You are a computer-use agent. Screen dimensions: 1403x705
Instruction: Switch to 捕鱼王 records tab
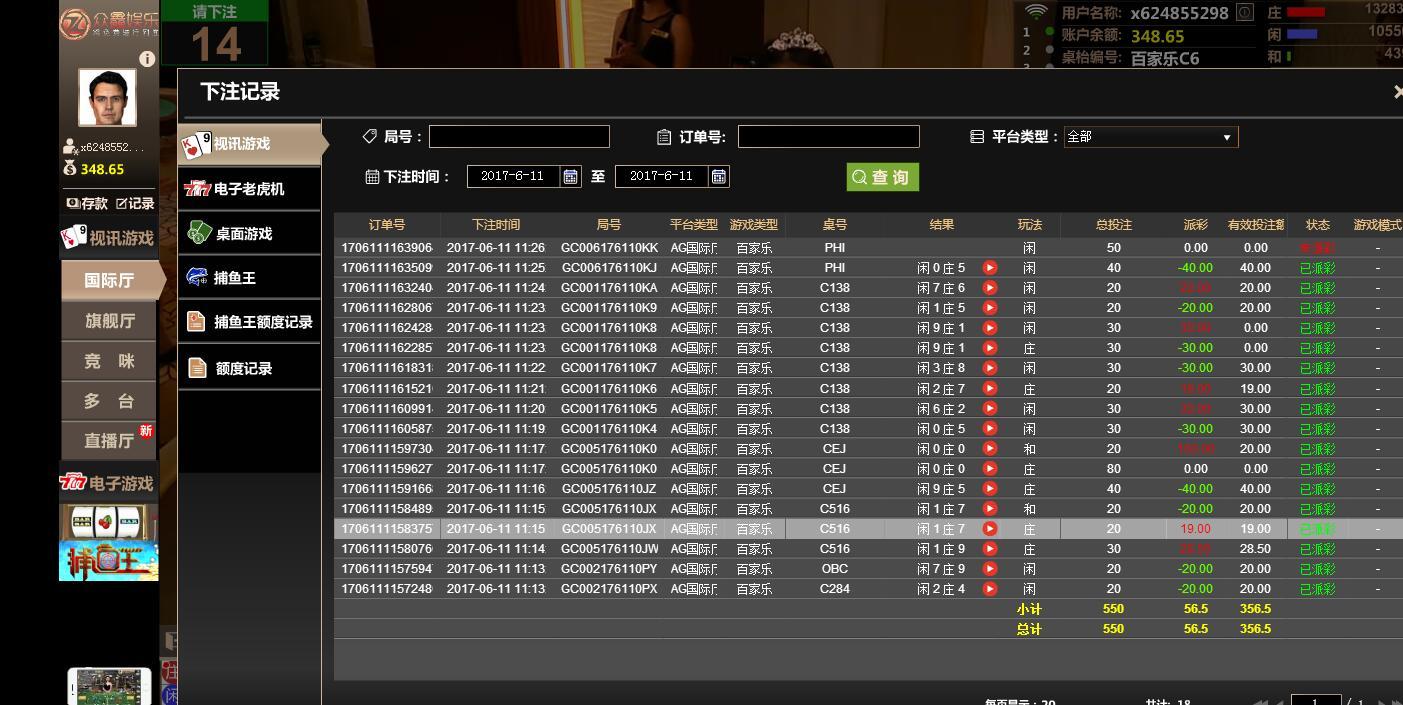click(x=249, y=278)
